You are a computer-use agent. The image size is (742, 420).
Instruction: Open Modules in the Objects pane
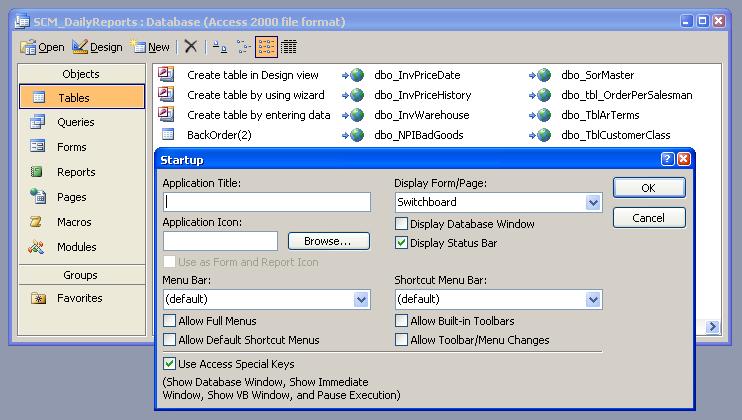tap(76, 247)
